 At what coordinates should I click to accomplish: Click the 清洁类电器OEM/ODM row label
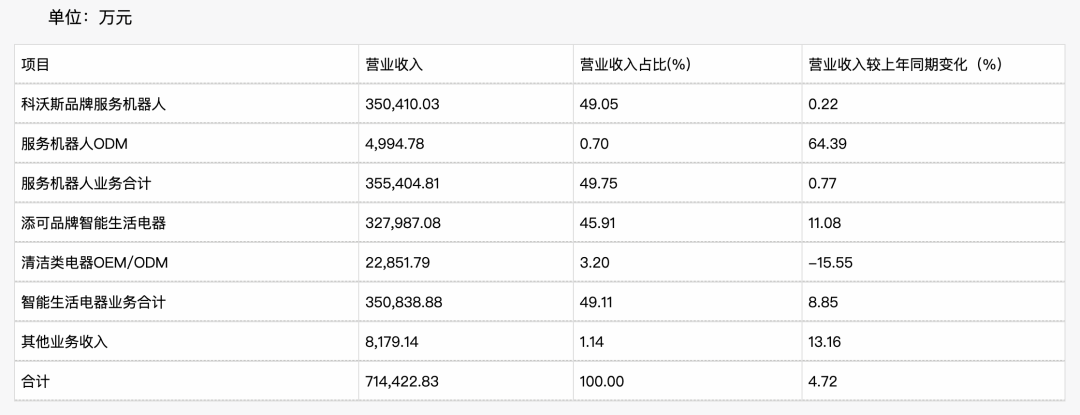95,262
